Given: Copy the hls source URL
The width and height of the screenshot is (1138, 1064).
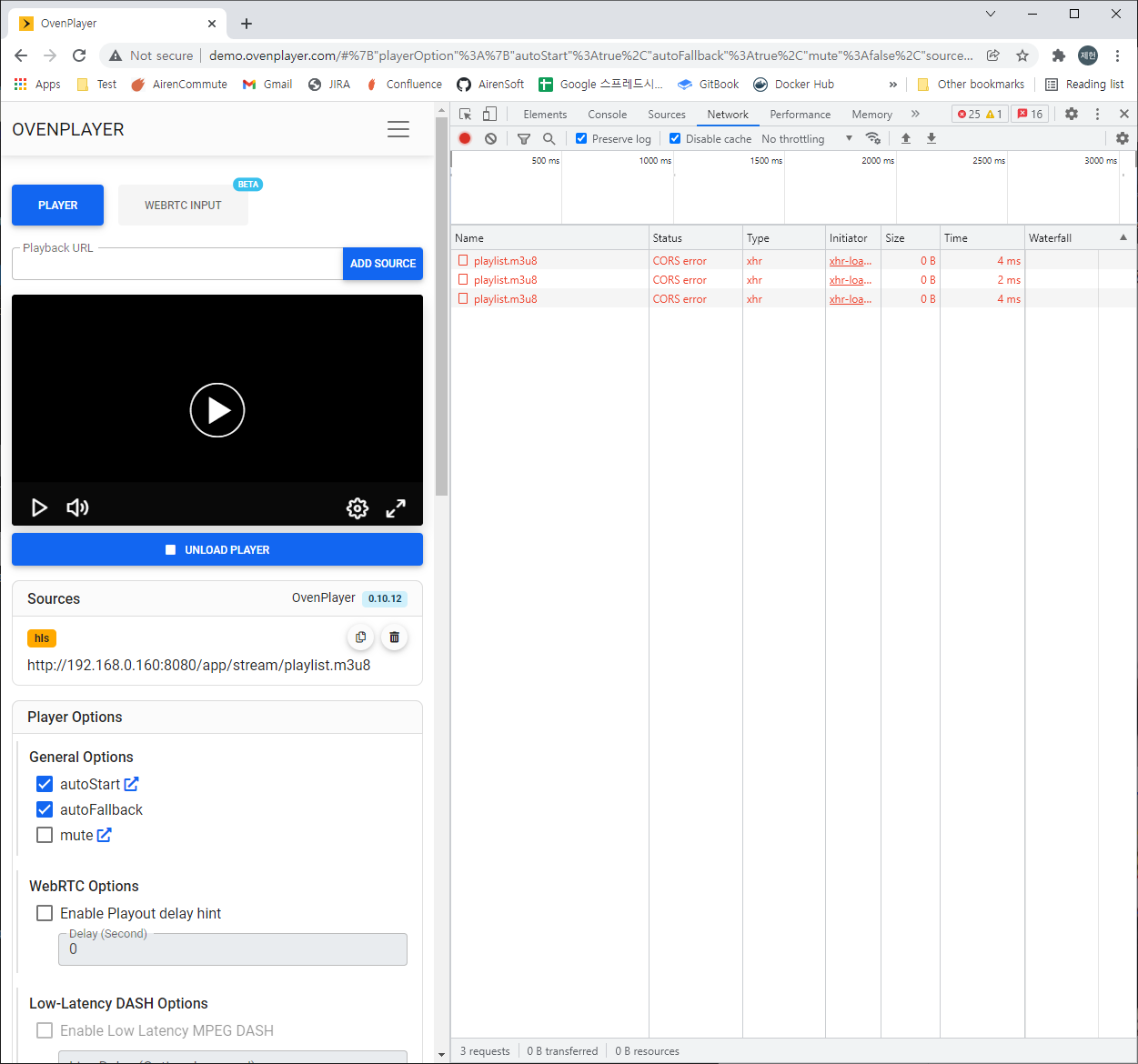Looking at the screenshot, I should click(360, 637).
